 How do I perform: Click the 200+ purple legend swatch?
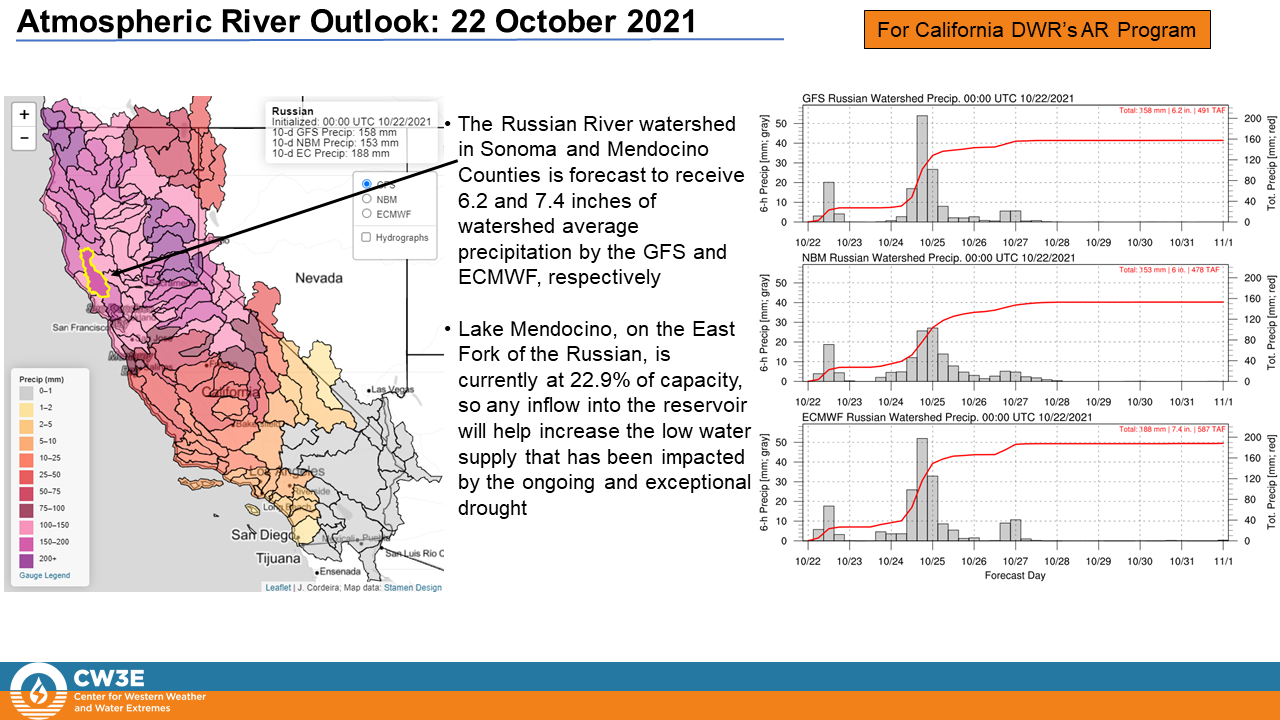[x=26, y=560]
